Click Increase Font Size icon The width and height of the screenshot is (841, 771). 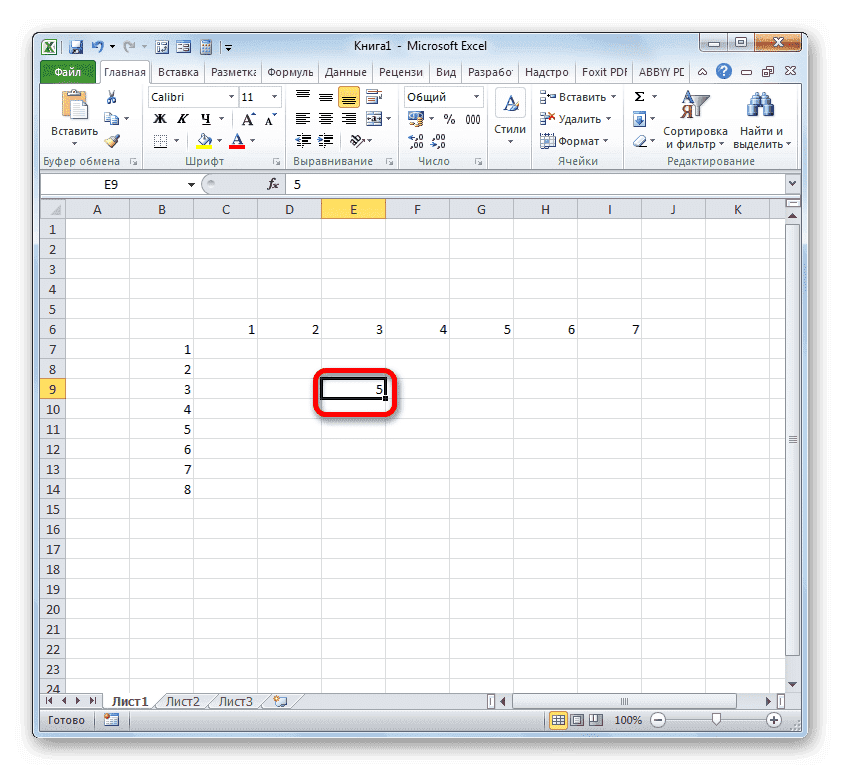click(x=248, y=117)
